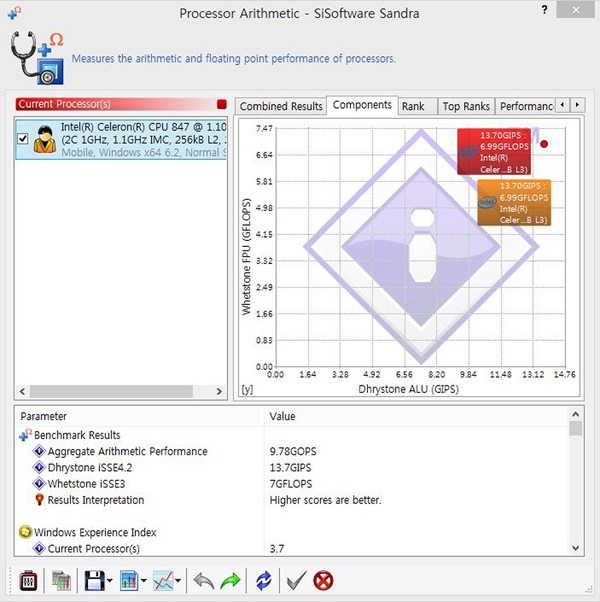
Task: Click the grey back arrow
Action: tap(204, 581)
